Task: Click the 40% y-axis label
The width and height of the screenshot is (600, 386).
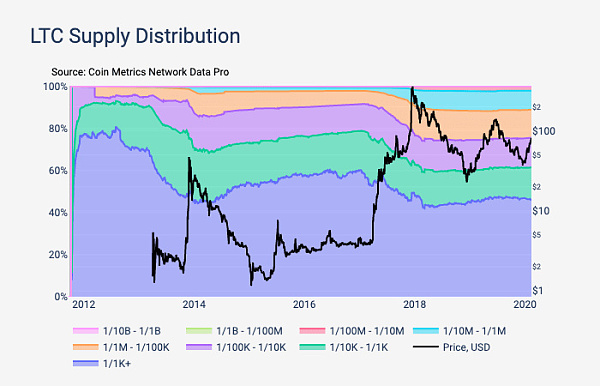Action: click(x=58, y=213)
